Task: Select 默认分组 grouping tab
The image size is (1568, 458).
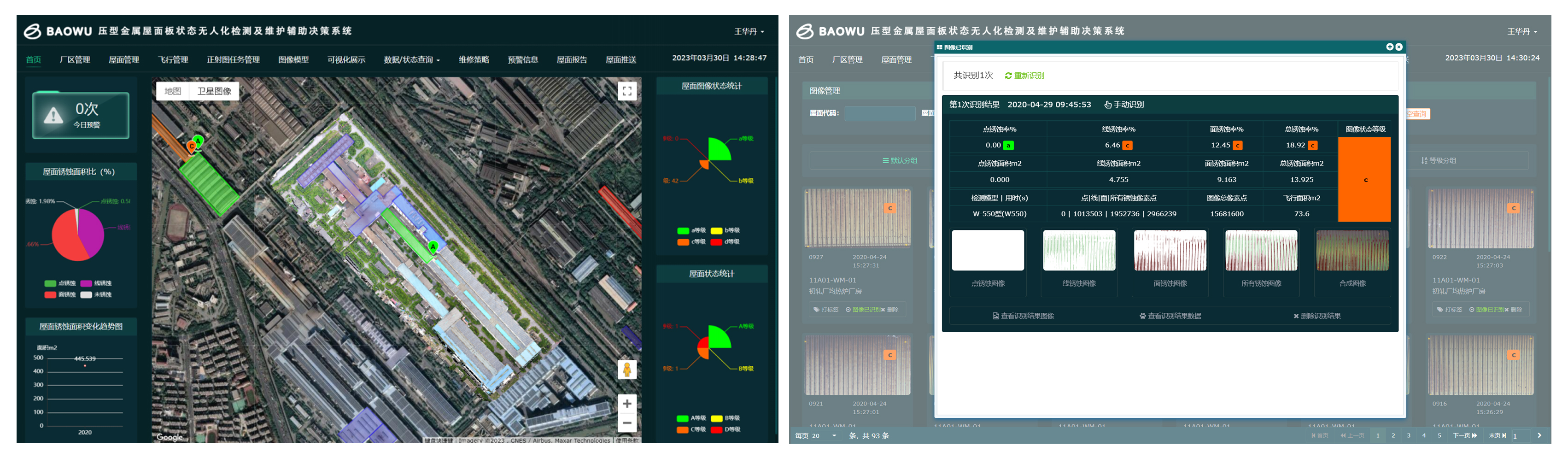Action: (900, 161)
